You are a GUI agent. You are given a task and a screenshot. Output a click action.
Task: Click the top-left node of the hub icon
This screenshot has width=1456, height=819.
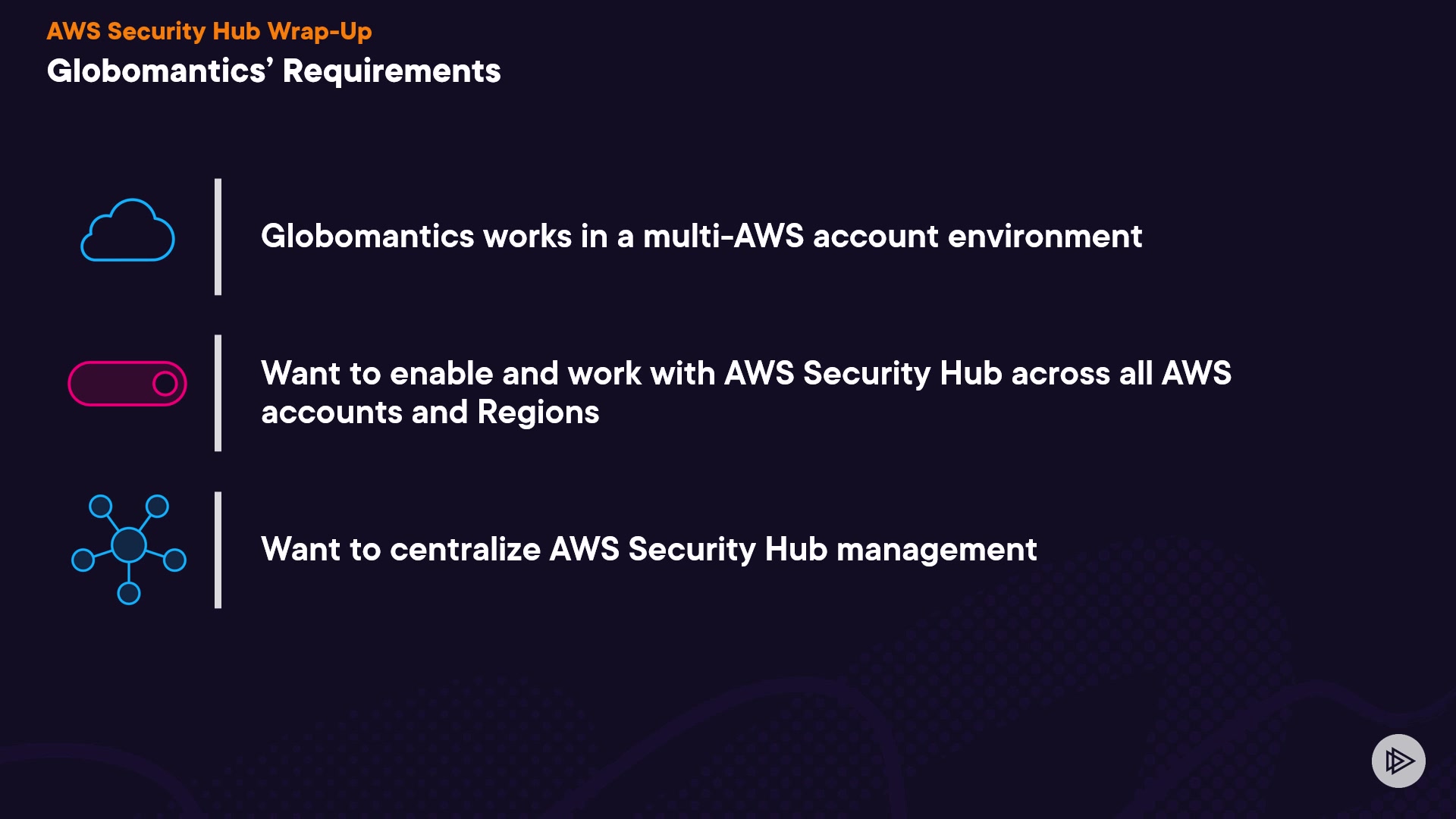(x=100, y=507)
